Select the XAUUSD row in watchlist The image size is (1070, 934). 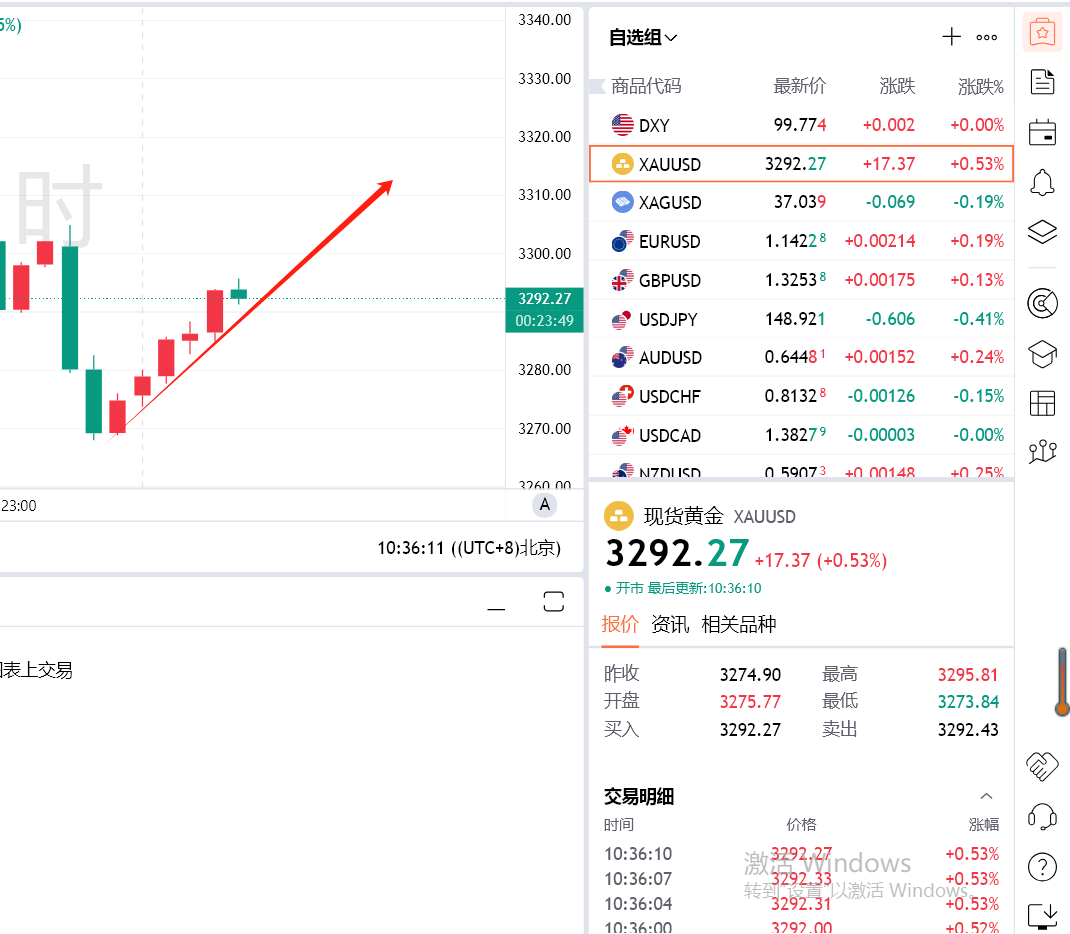[801, 164]
